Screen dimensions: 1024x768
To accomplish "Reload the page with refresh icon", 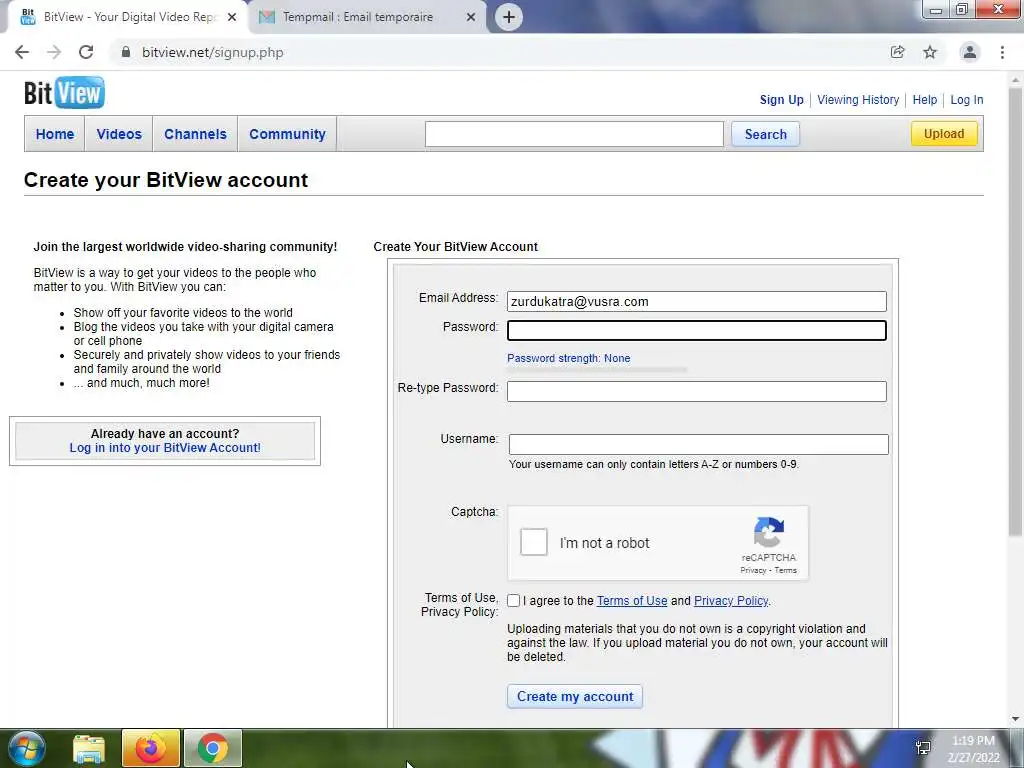I will 86,52.
